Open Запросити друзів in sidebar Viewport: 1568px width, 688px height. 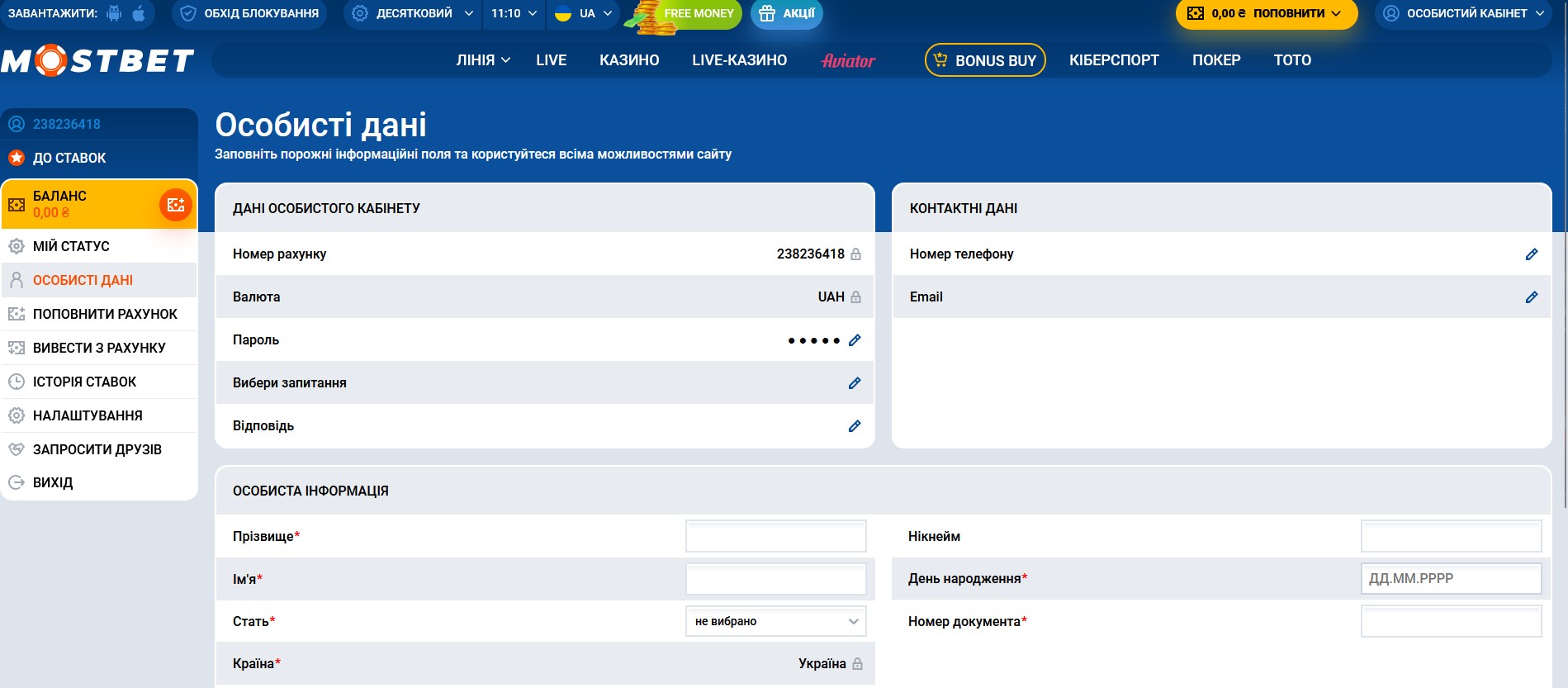coord(99,449)
